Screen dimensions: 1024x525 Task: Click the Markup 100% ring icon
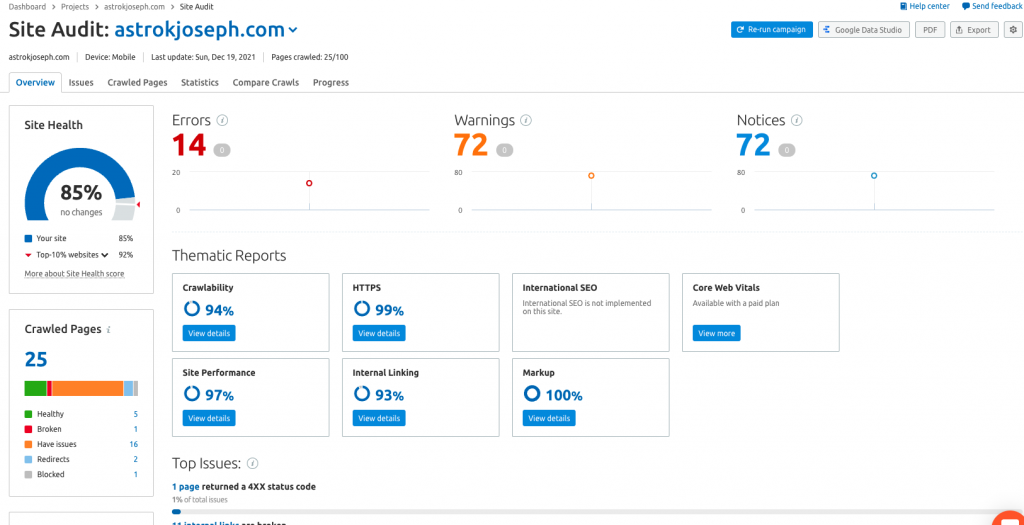[532, 394]
